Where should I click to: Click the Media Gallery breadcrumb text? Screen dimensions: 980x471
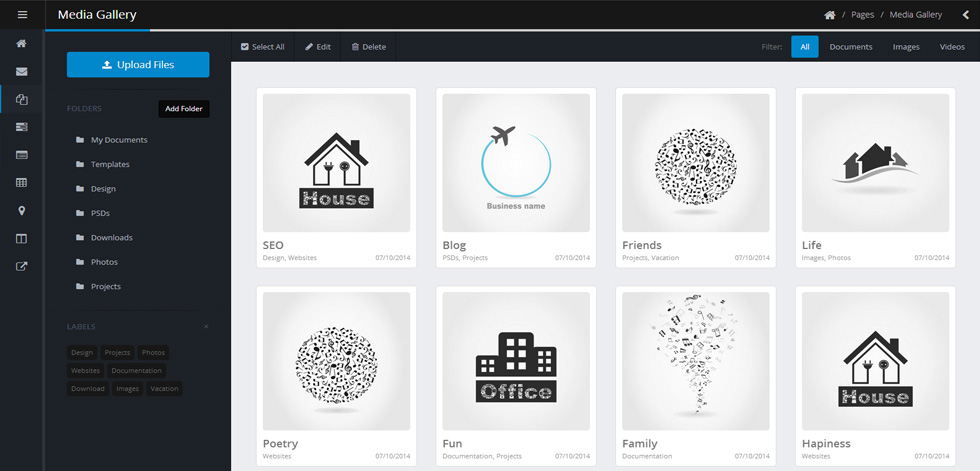(916, 14)
